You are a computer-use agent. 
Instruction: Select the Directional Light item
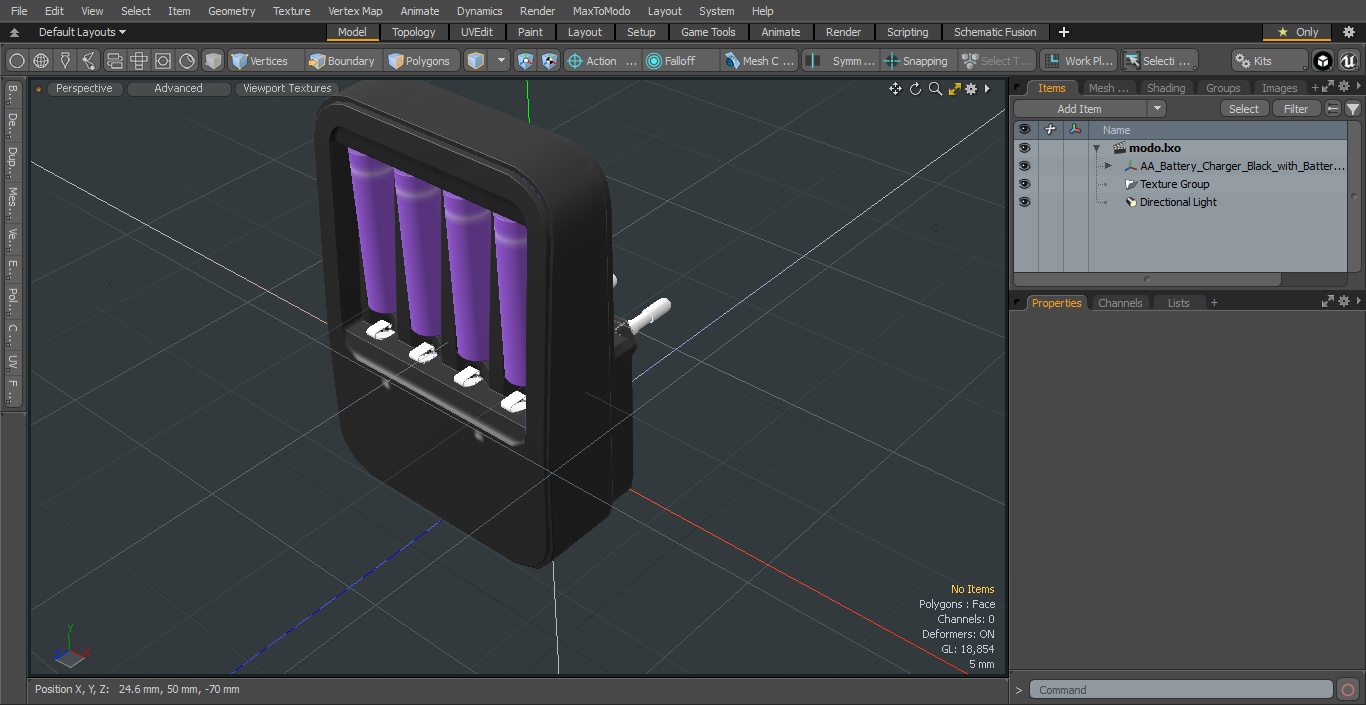1178,202
